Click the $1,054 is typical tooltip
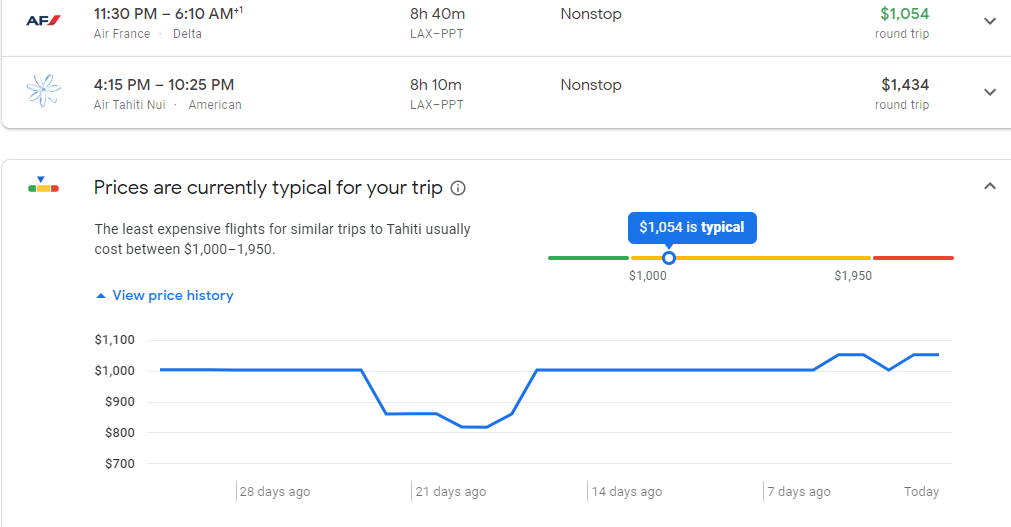Image resolution: width=1011 pixels, height=527 pixels. 692,227
